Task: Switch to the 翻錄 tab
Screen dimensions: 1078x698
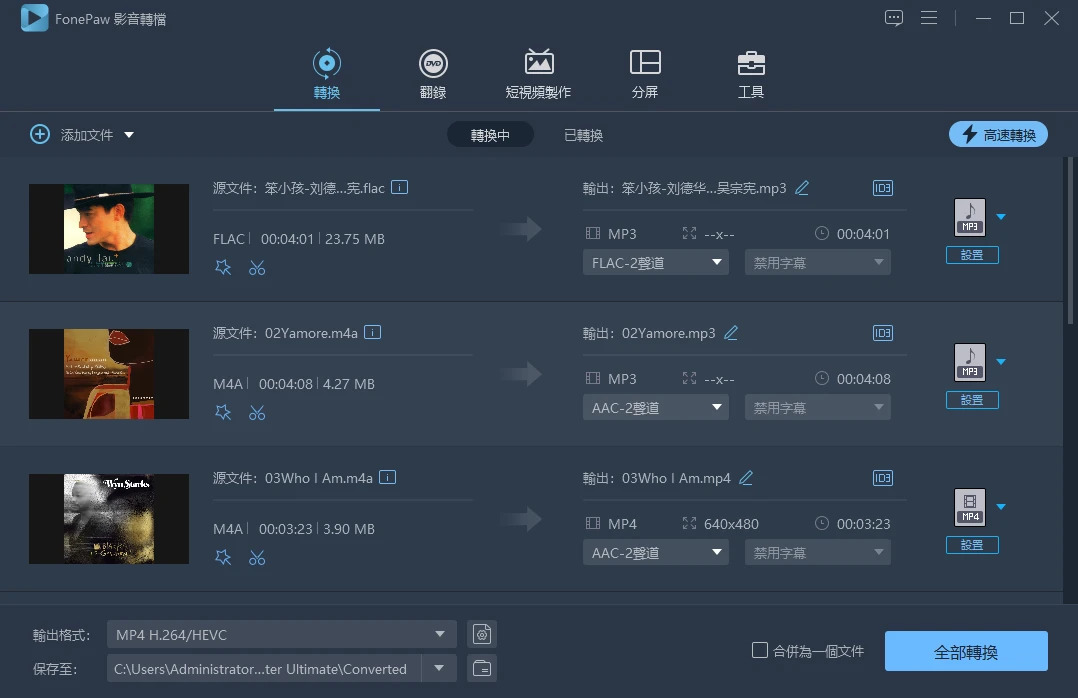Action: coord(433,73)
